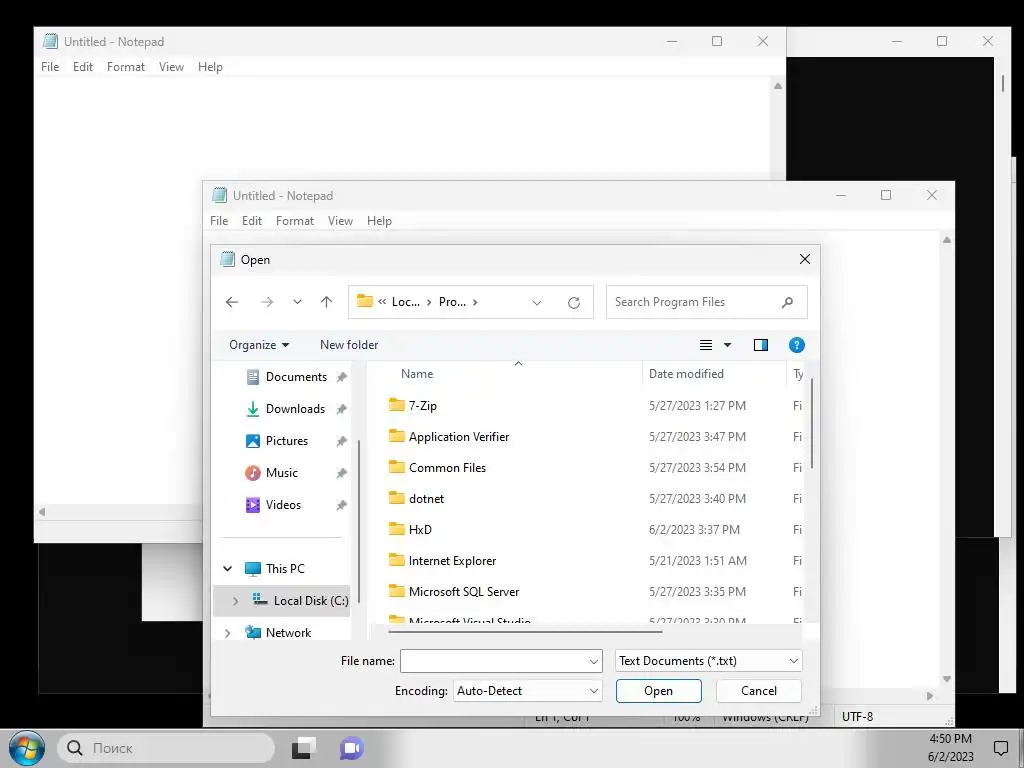The width and height of the screenshot is (1024, 768).
Task: Open the More view options arrow
Action: tap(728, 345)
